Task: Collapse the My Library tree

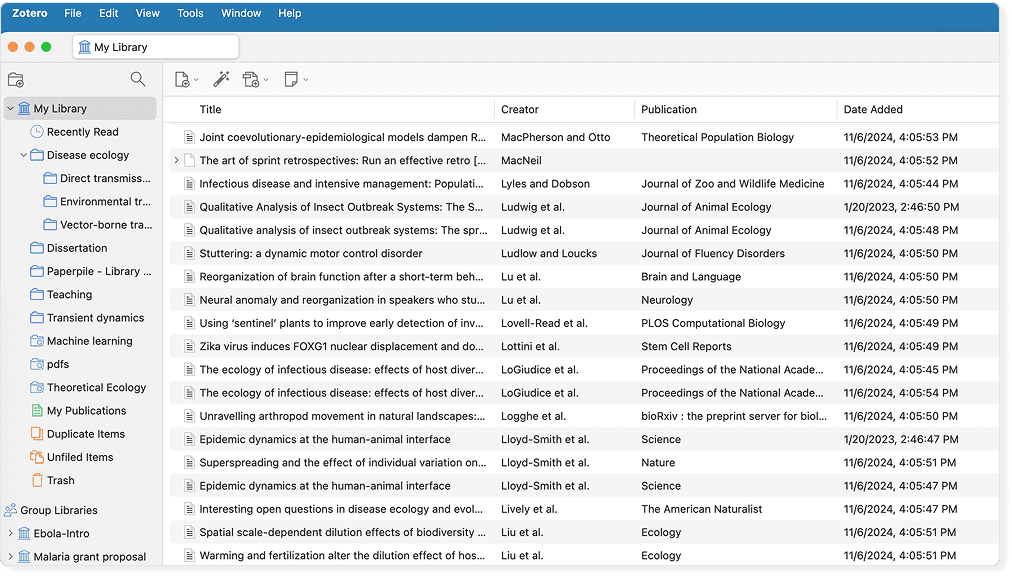Action: click(x=10, y=108)
